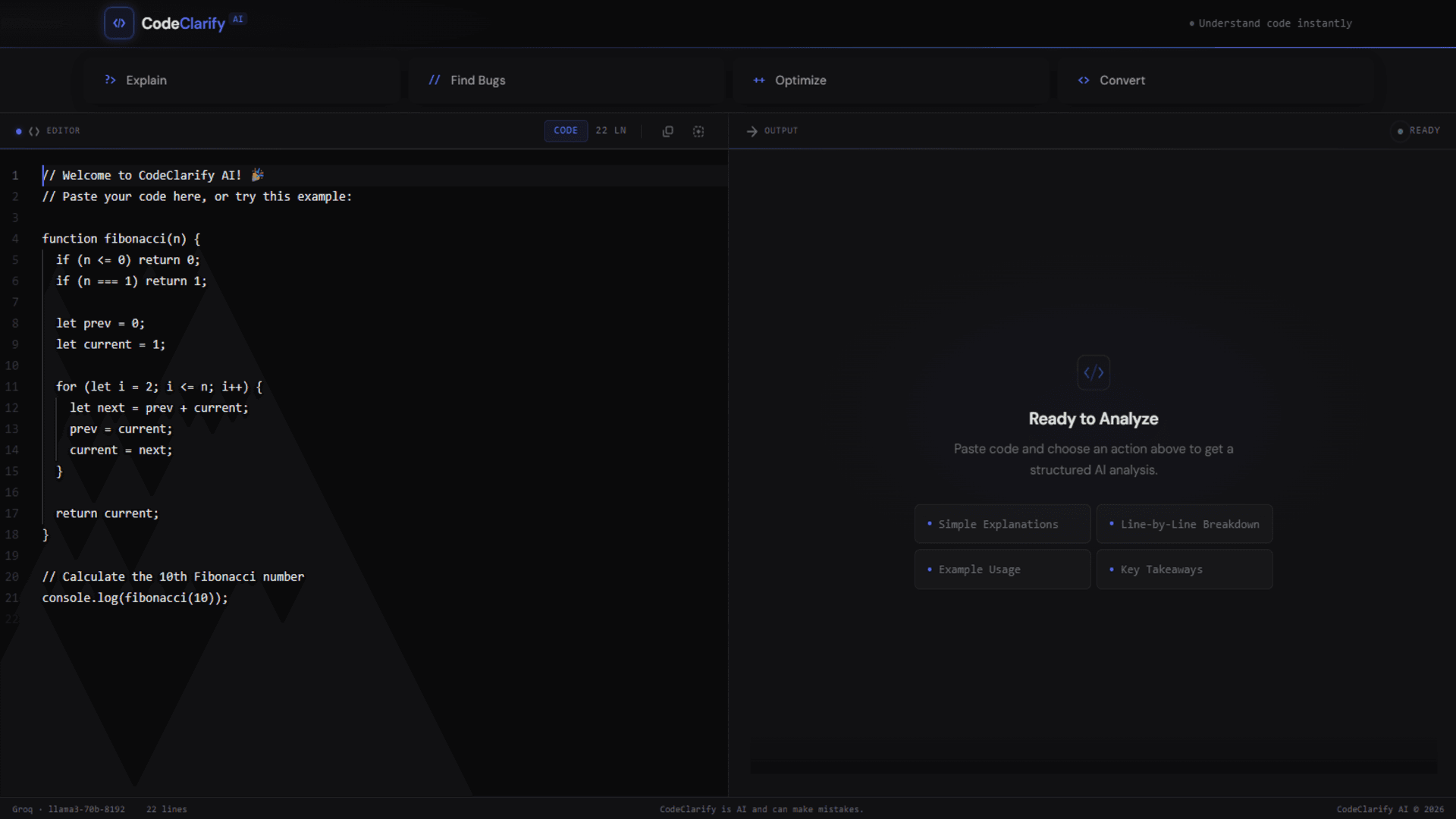
Task: Copy the editor code with the copy icon
Action: point(667,131)
